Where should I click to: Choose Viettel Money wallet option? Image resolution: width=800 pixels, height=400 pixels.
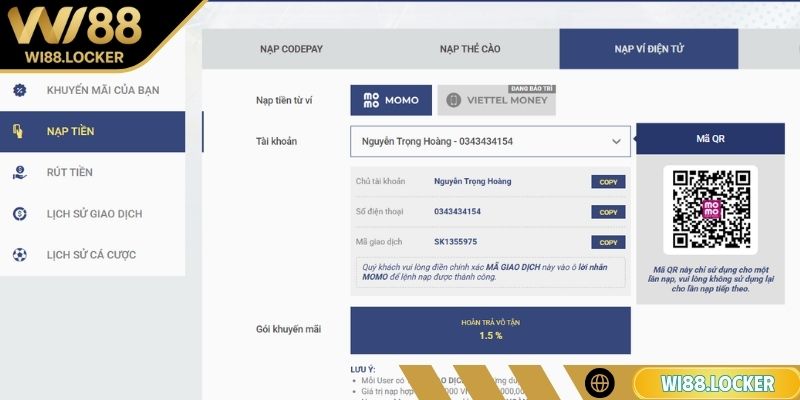496,100
